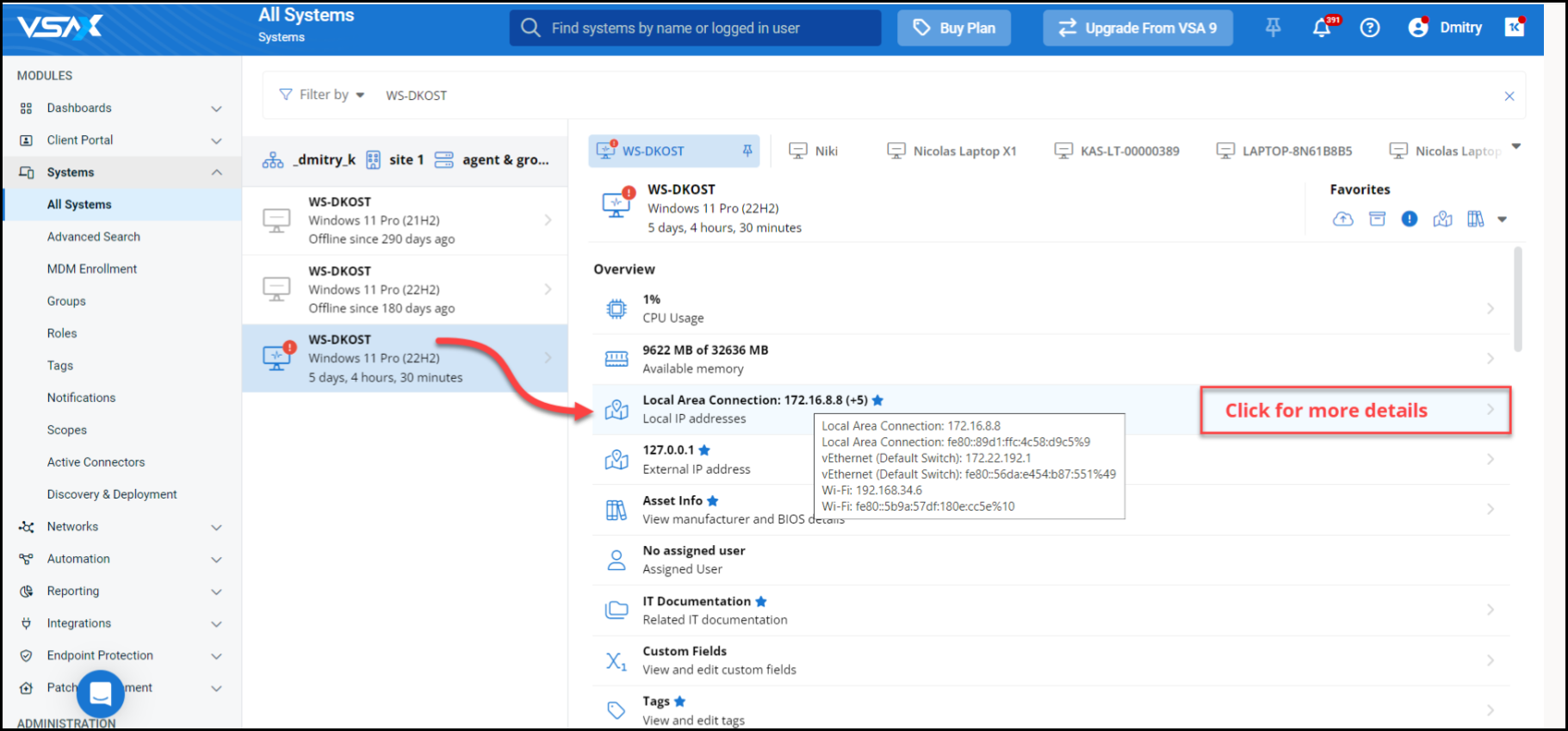Click the Buy Plan button

click(954, 28)
